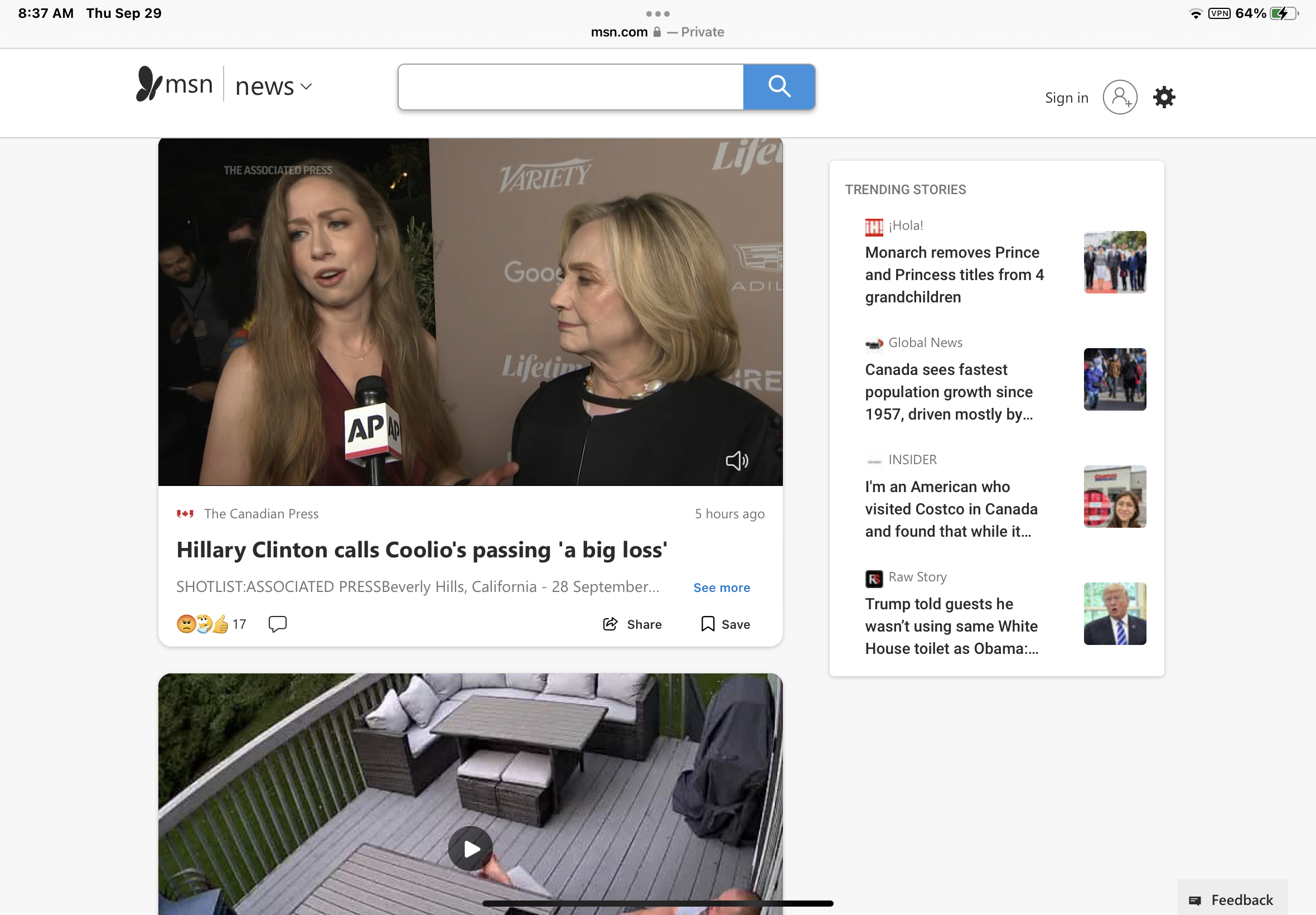The height and width of the screenshot is (915, 1316).
Task: Click the INSIDER source label
Action: point(912,460)
